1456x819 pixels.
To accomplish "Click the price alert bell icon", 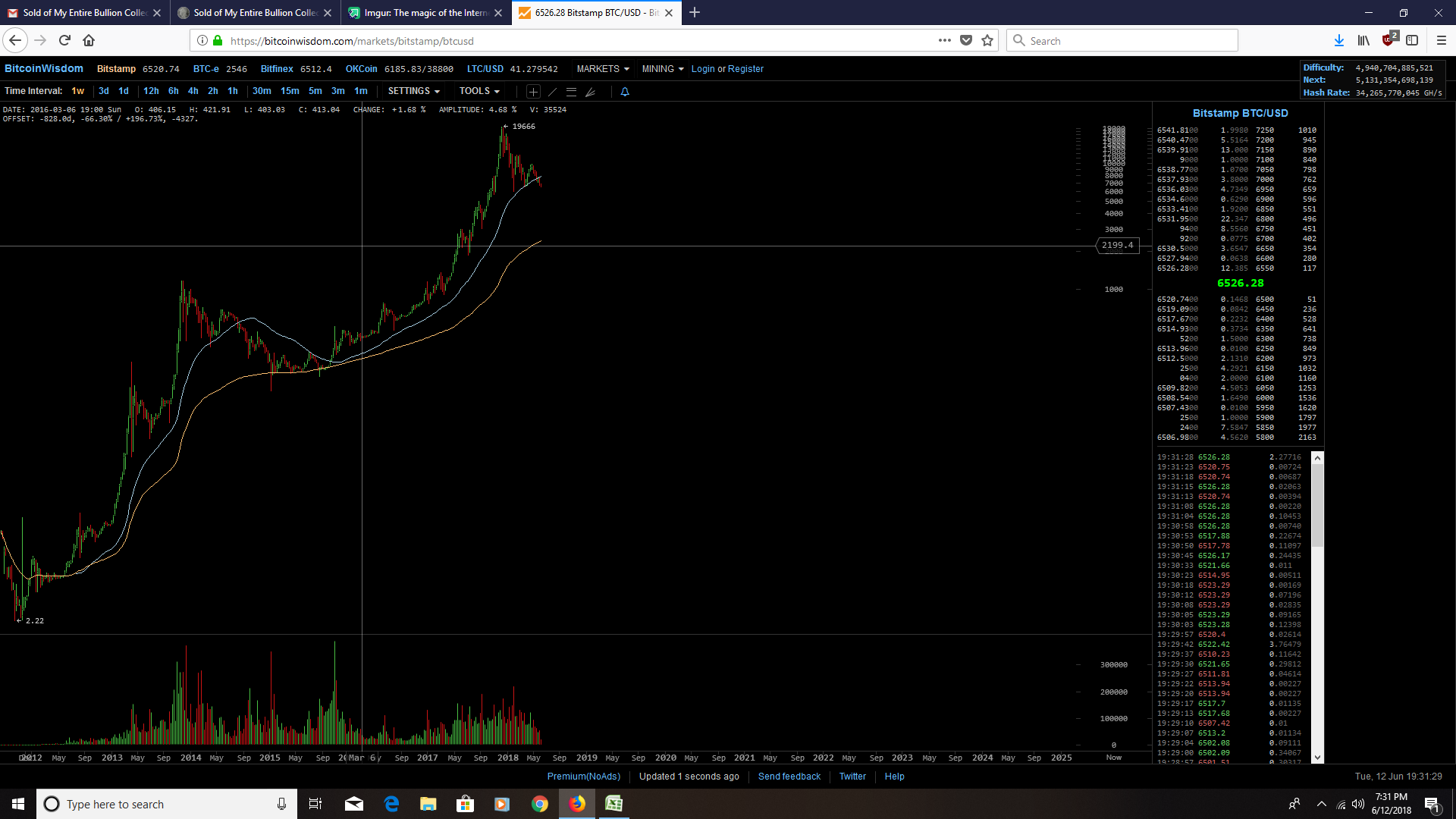I will click(625, 92).
